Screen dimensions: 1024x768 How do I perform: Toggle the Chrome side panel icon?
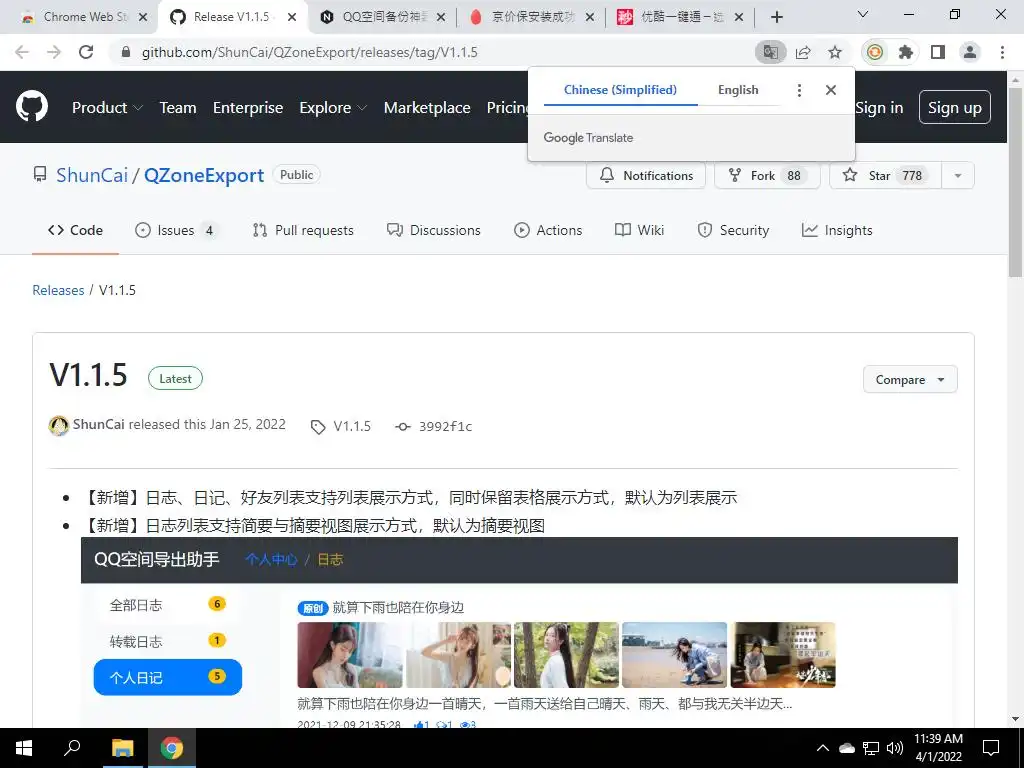(x=938, y=52)
